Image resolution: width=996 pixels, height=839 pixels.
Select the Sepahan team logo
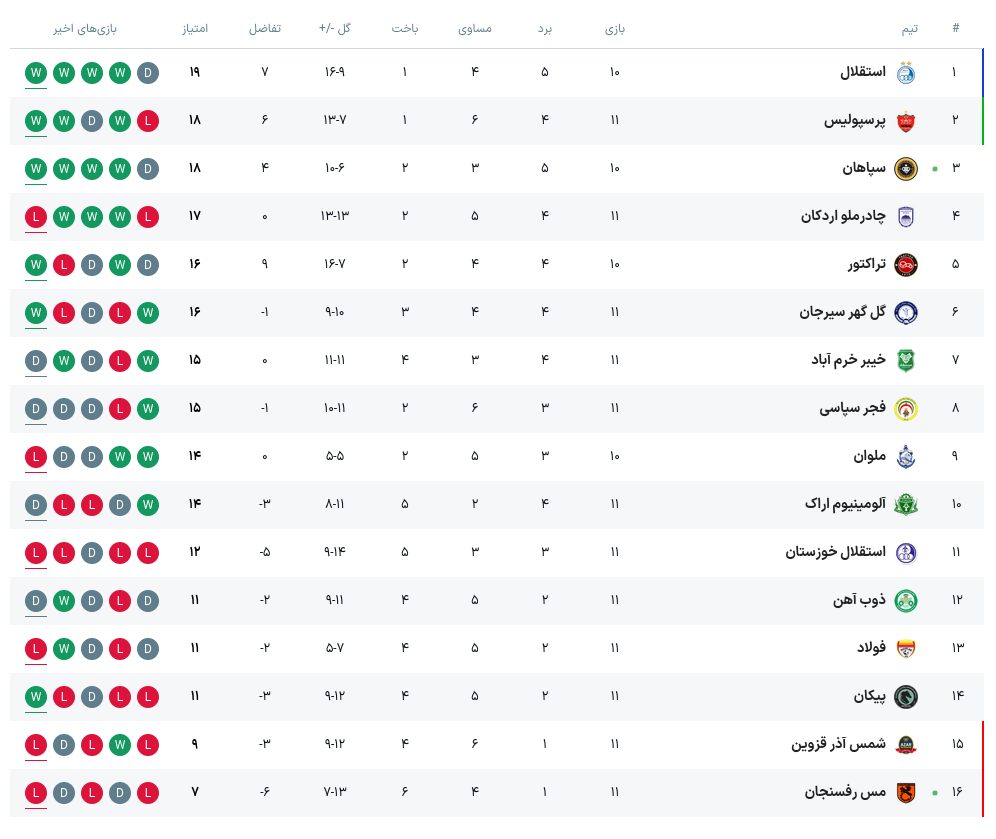coord(905,169)
